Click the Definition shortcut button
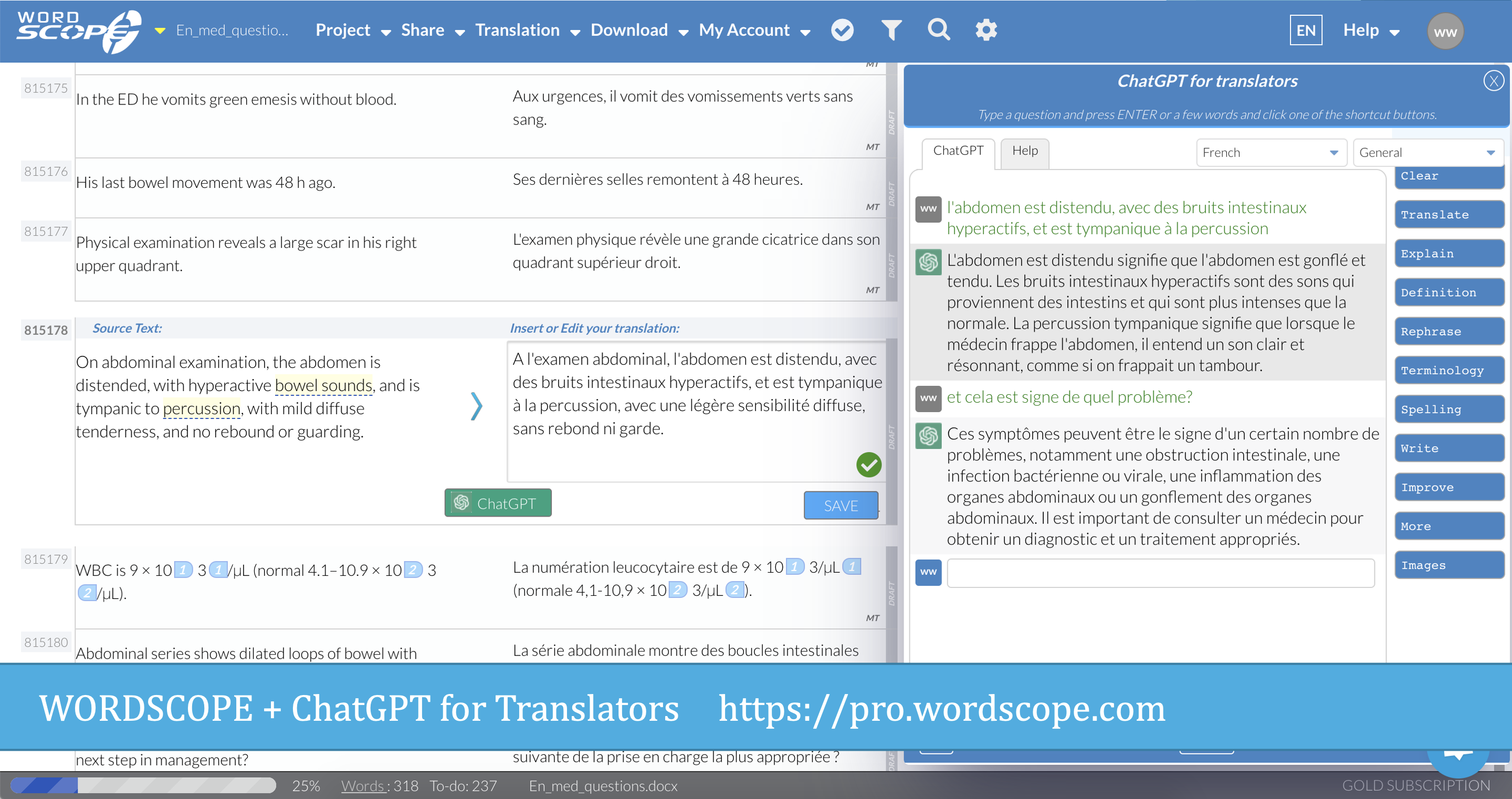Screen dimensions: 1512x799 [x=1448, y=293]
